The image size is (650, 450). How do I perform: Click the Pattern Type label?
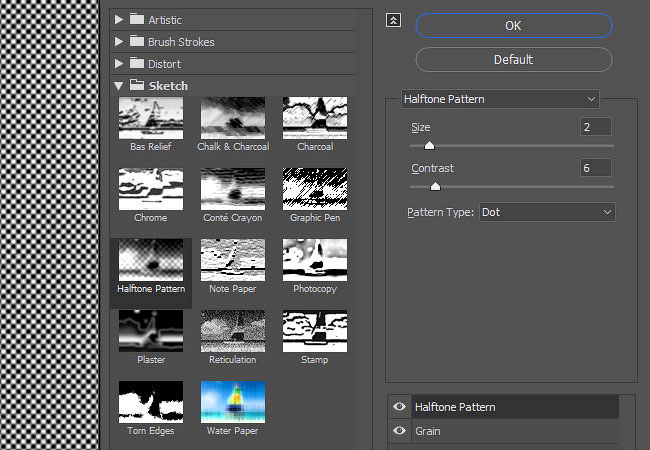440,212
